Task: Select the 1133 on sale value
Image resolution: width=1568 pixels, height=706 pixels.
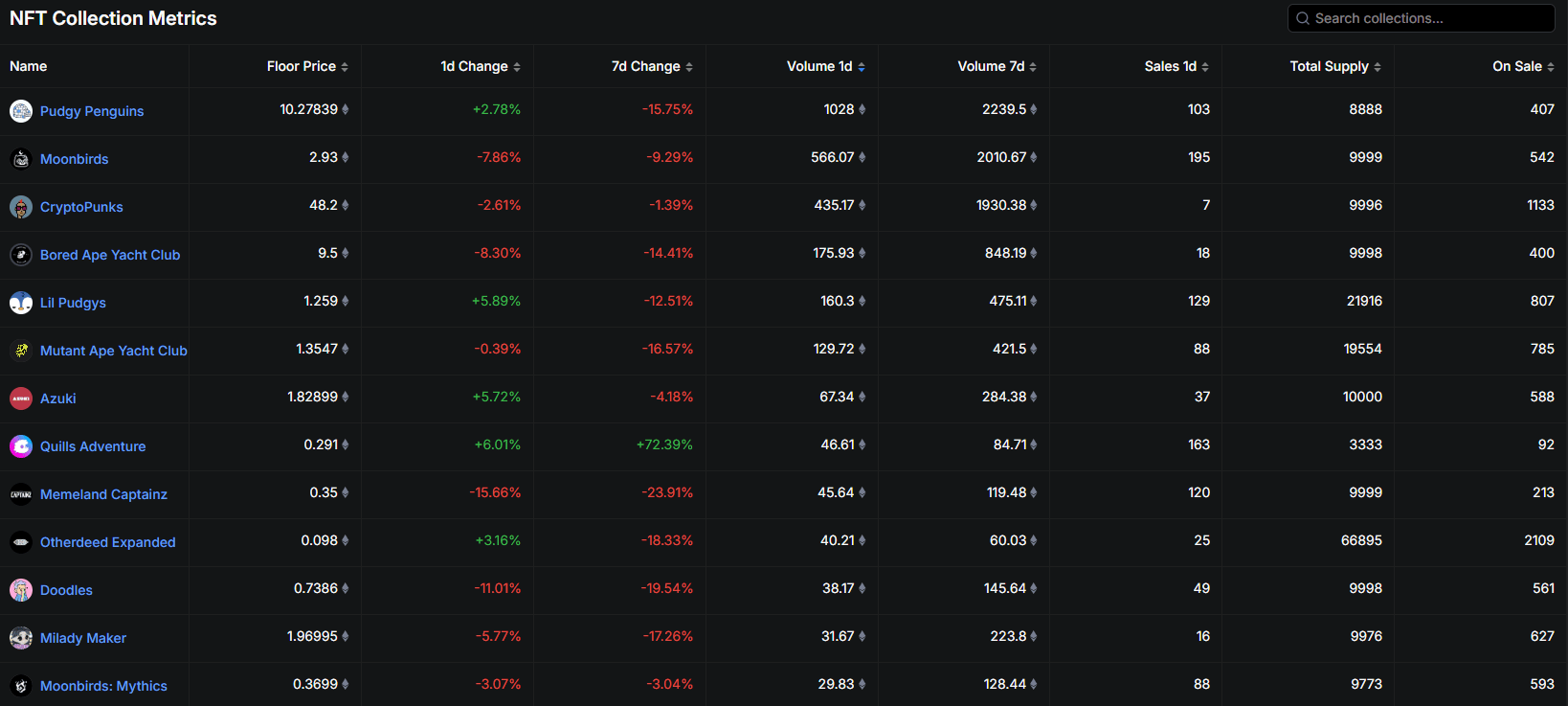Action: click(x=1540, y=205)
